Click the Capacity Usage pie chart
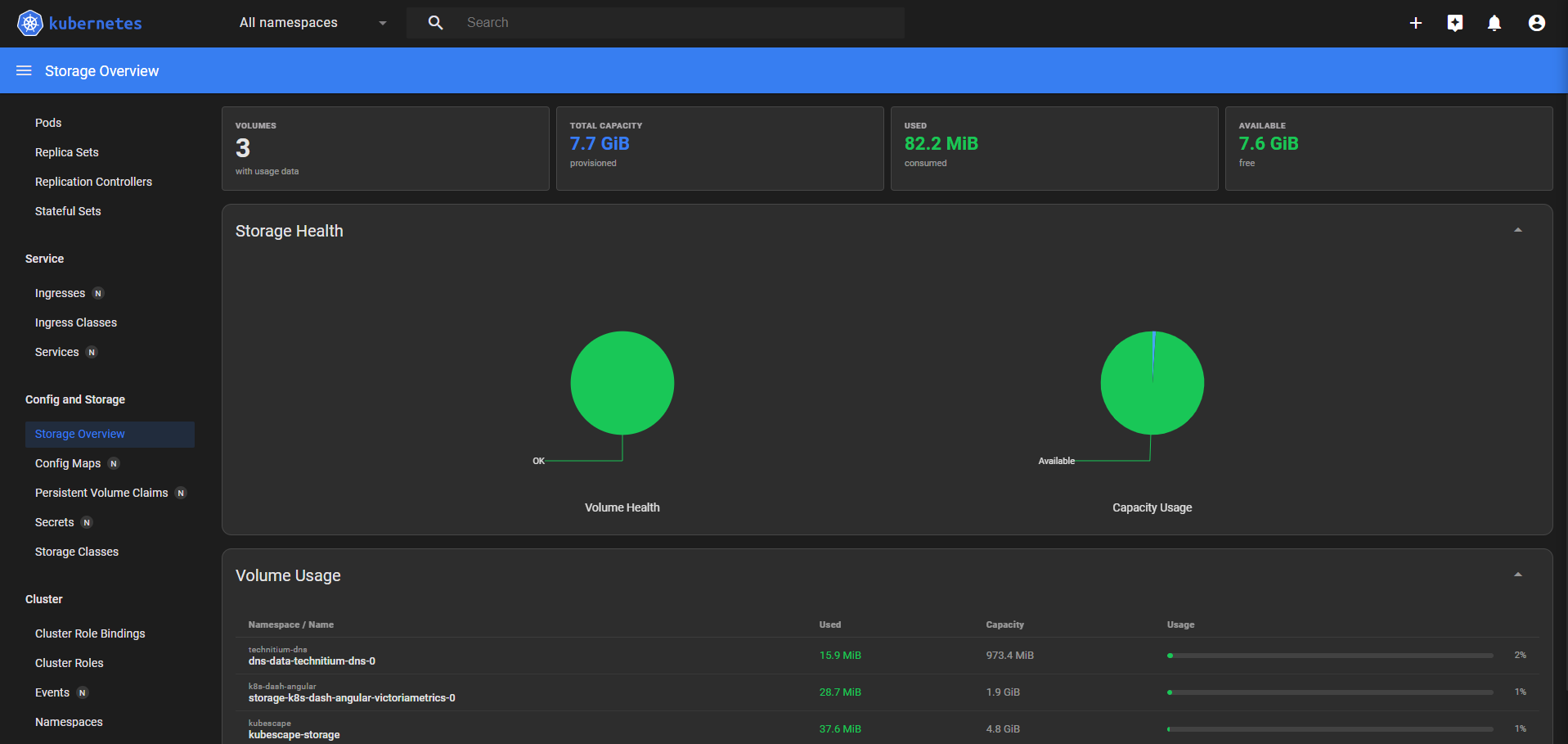 [x=1152, y=383]
